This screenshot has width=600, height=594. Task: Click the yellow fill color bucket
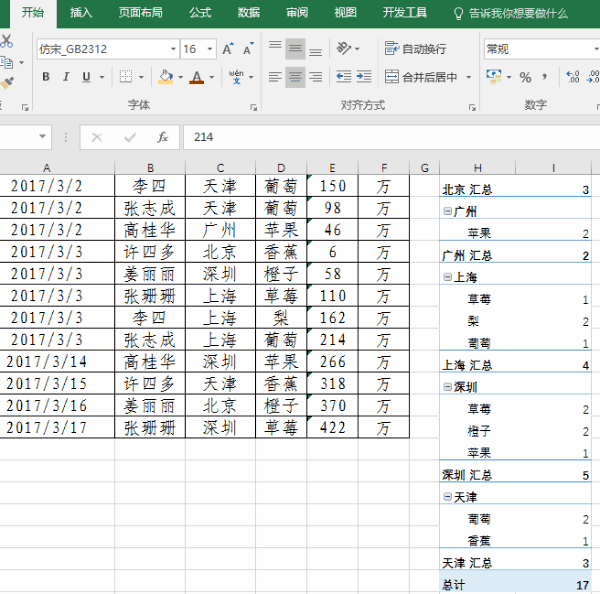click(164, 77)
